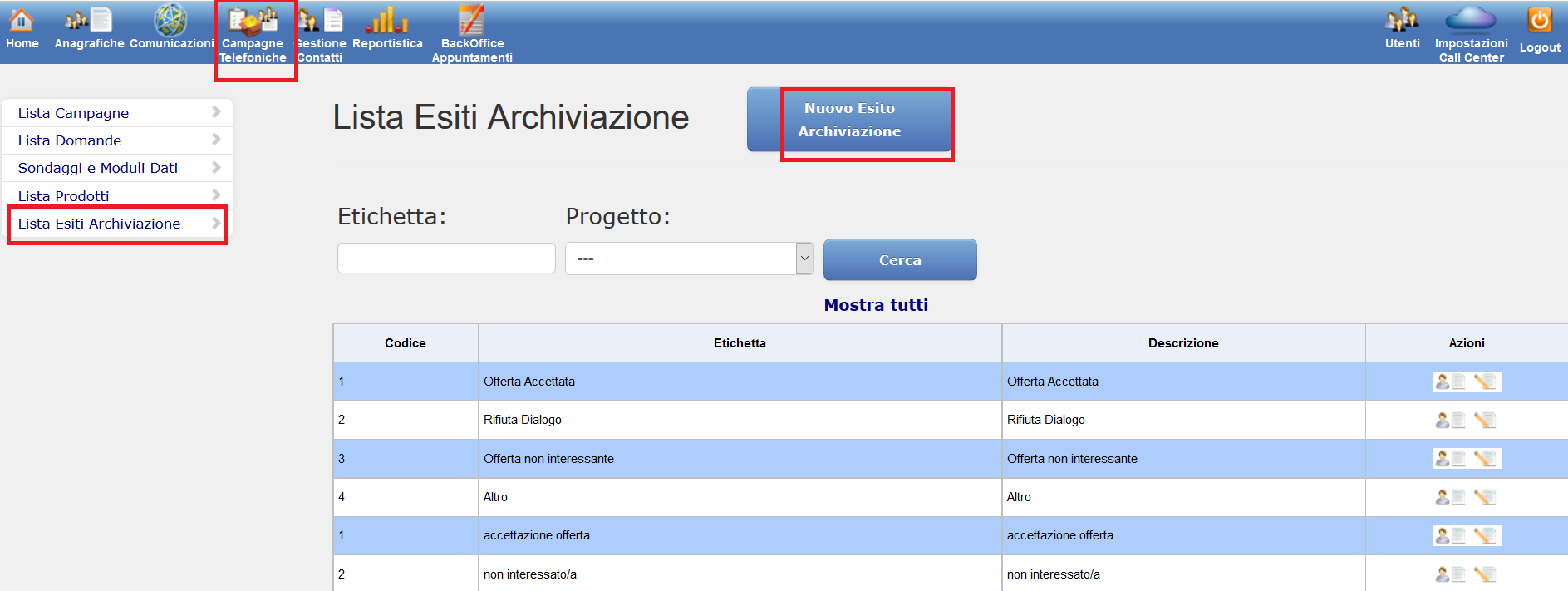Click the Etichetta column header
Viewport: 1568px width, 591px height.
740,343
